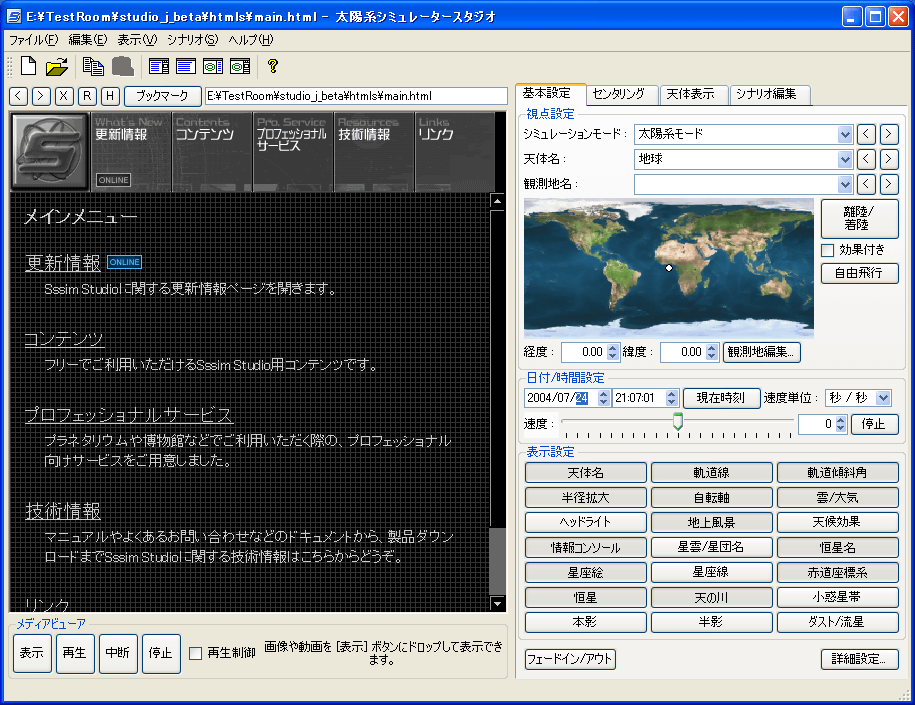The image size is (915, 705).
Task: Open the 編集(E) menu
Action: [x=88, y=40]
